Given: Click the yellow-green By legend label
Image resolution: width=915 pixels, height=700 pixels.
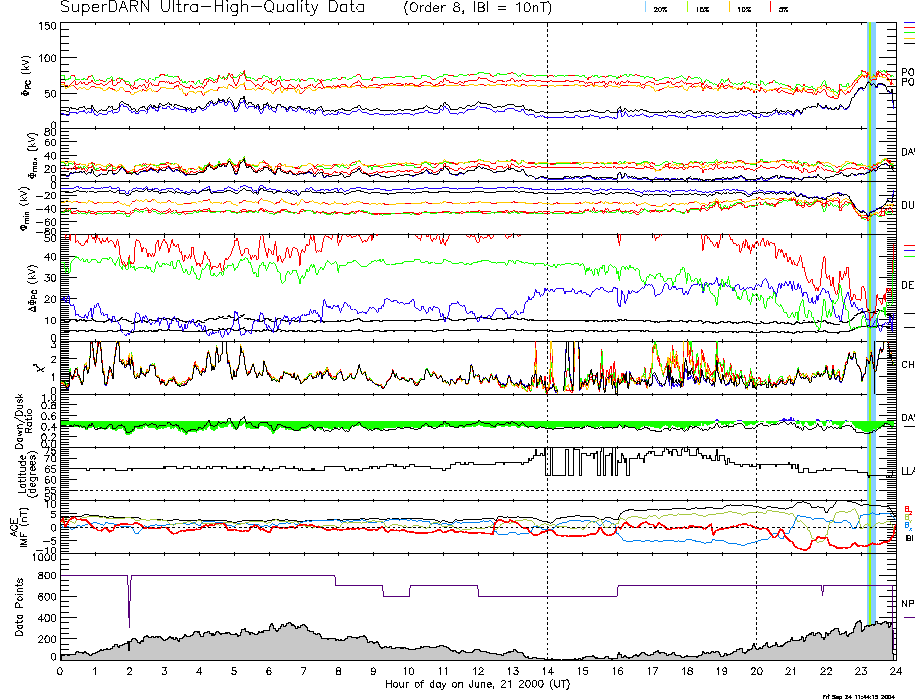Looking at the screenshot, I should [907, 516].
